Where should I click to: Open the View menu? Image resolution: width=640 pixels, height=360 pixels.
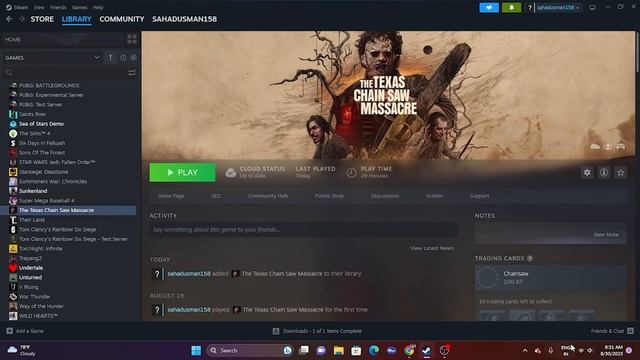(39, 7)
